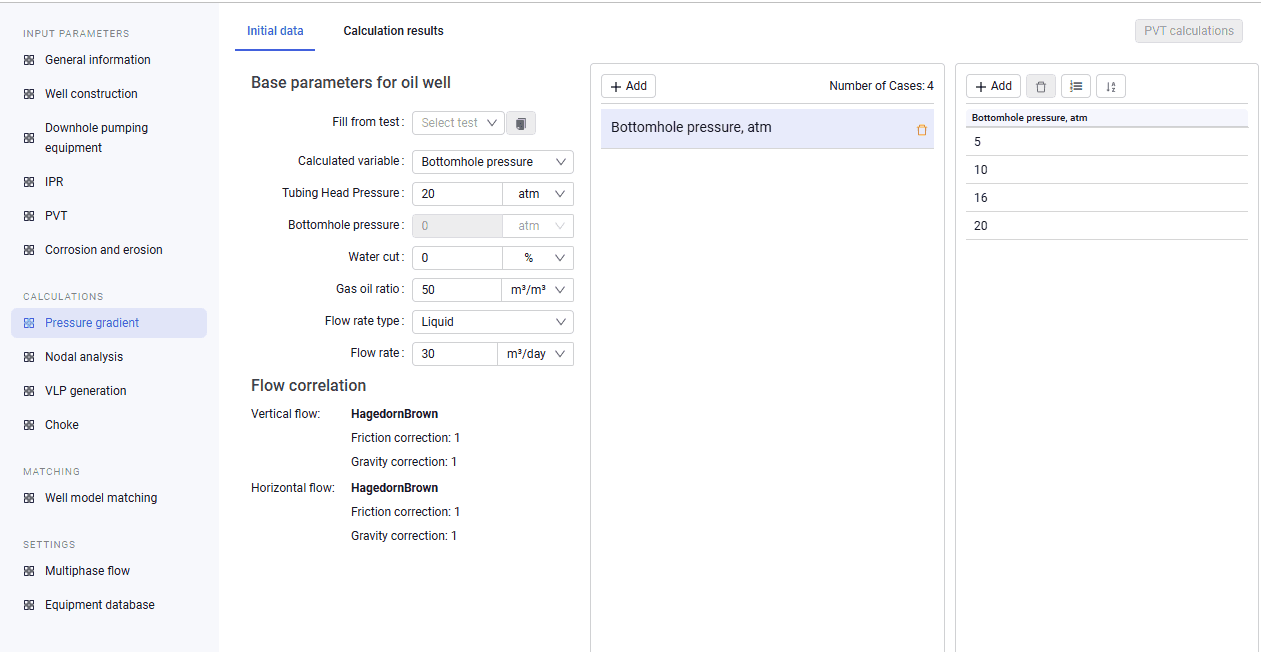
Task: Click Add button above the values table
Action: pyautogui.click(x=993, y=86)
